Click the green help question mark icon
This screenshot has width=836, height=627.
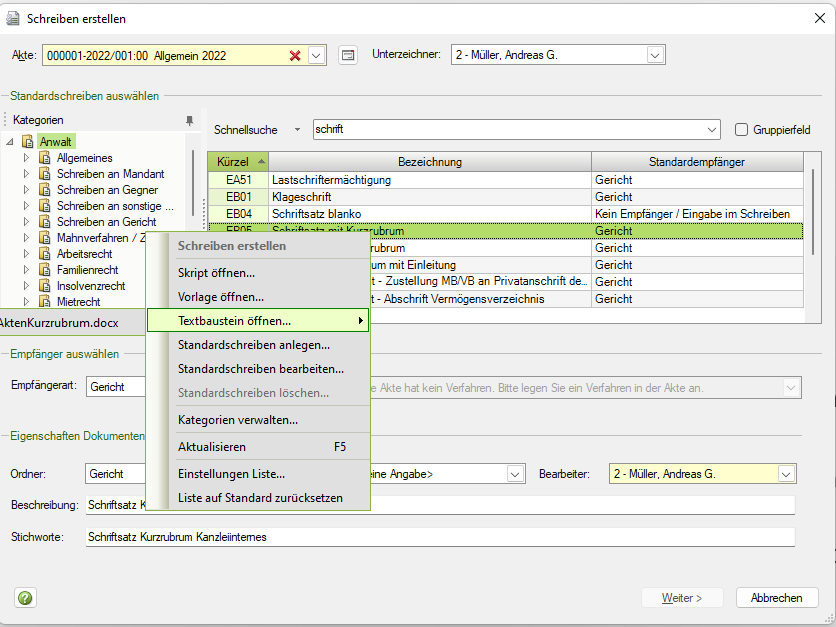coord(25,598)
